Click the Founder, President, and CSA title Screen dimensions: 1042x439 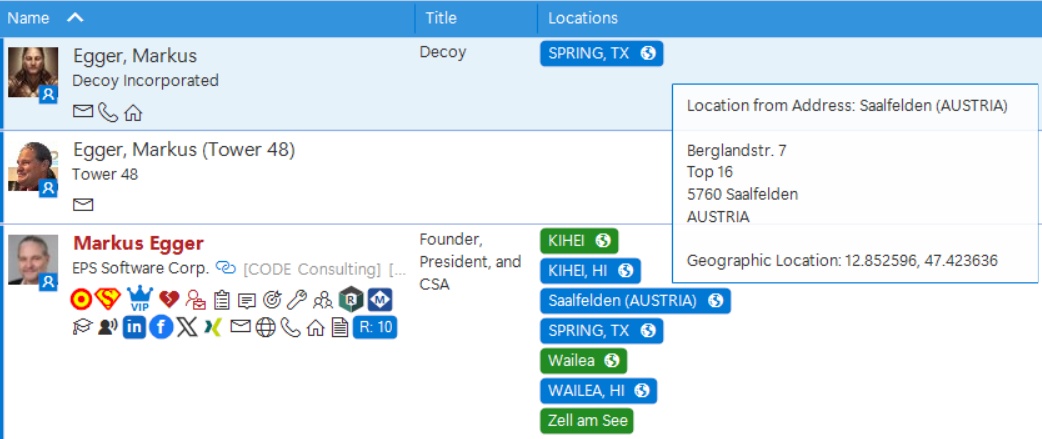pos(470,262)
